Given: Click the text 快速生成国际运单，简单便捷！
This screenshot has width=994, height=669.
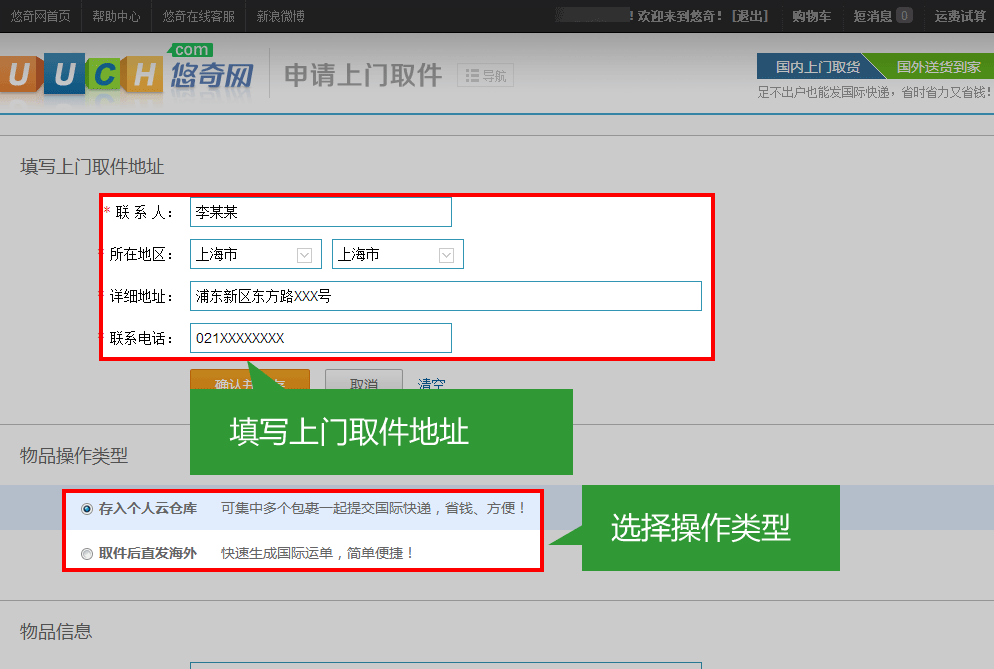Looking at the screenshot, I should tap(318, 553).
